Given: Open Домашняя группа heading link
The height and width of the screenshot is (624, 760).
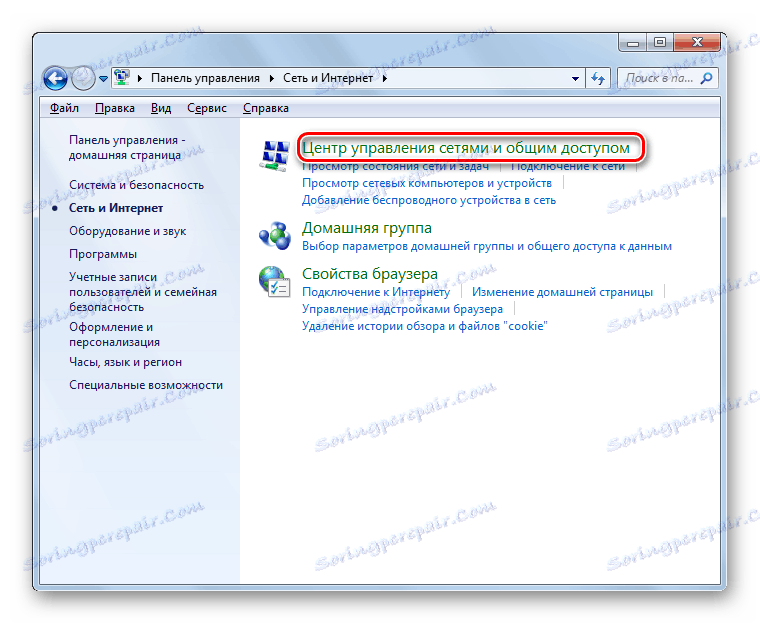Looking at the screenshot, I should point(366,228).
